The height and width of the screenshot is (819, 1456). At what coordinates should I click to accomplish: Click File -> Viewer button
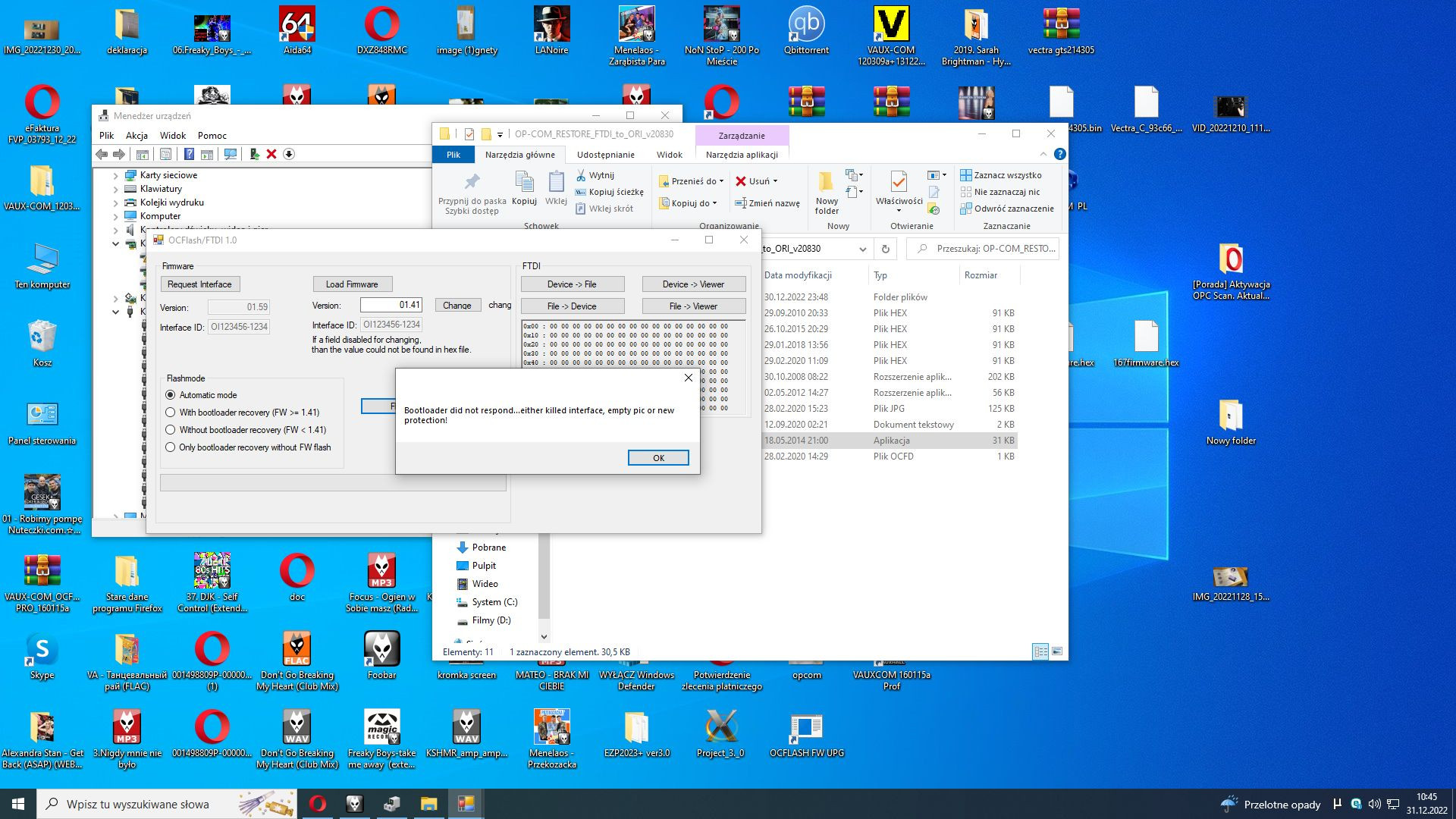(693, 306)
